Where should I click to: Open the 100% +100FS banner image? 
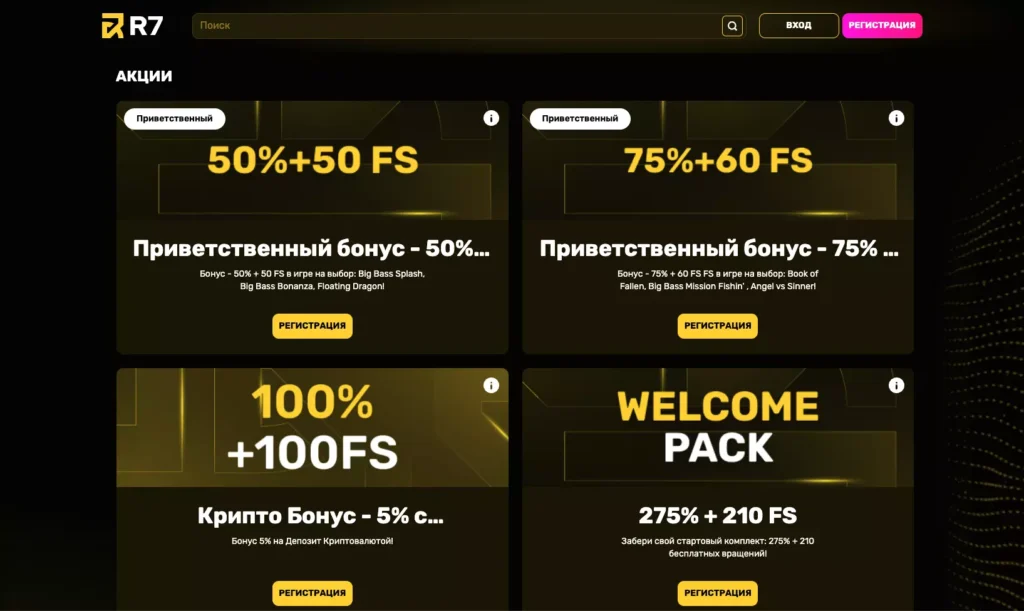[x=312, y=428]
